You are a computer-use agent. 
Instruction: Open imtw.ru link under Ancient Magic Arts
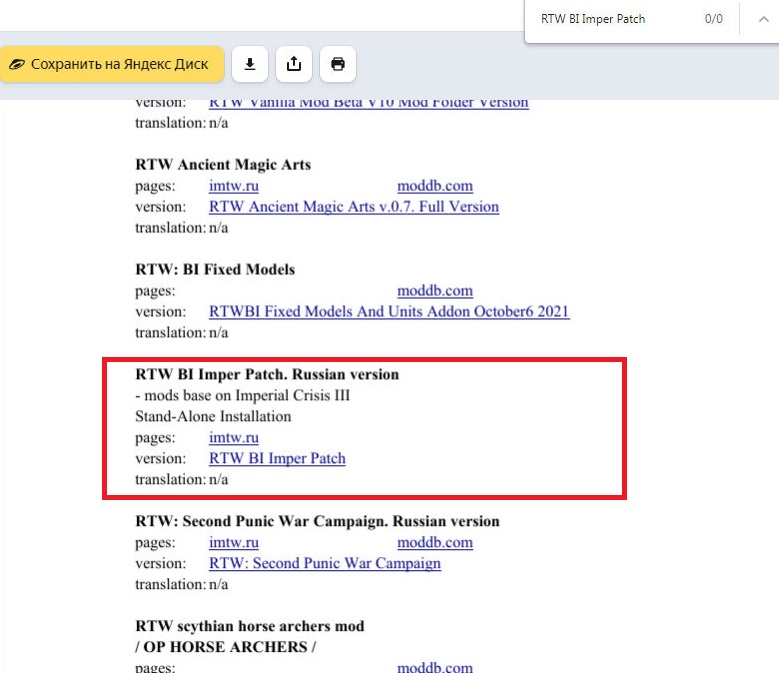[234, 186]
